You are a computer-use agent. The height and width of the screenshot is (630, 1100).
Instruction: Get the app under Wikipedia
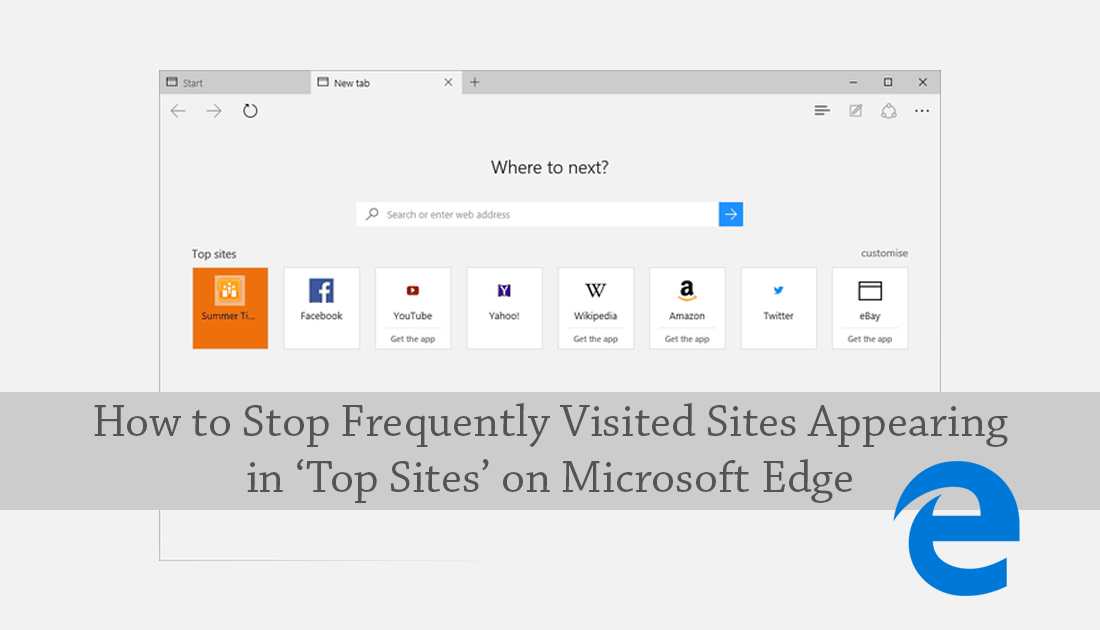(x=596, y=339)
